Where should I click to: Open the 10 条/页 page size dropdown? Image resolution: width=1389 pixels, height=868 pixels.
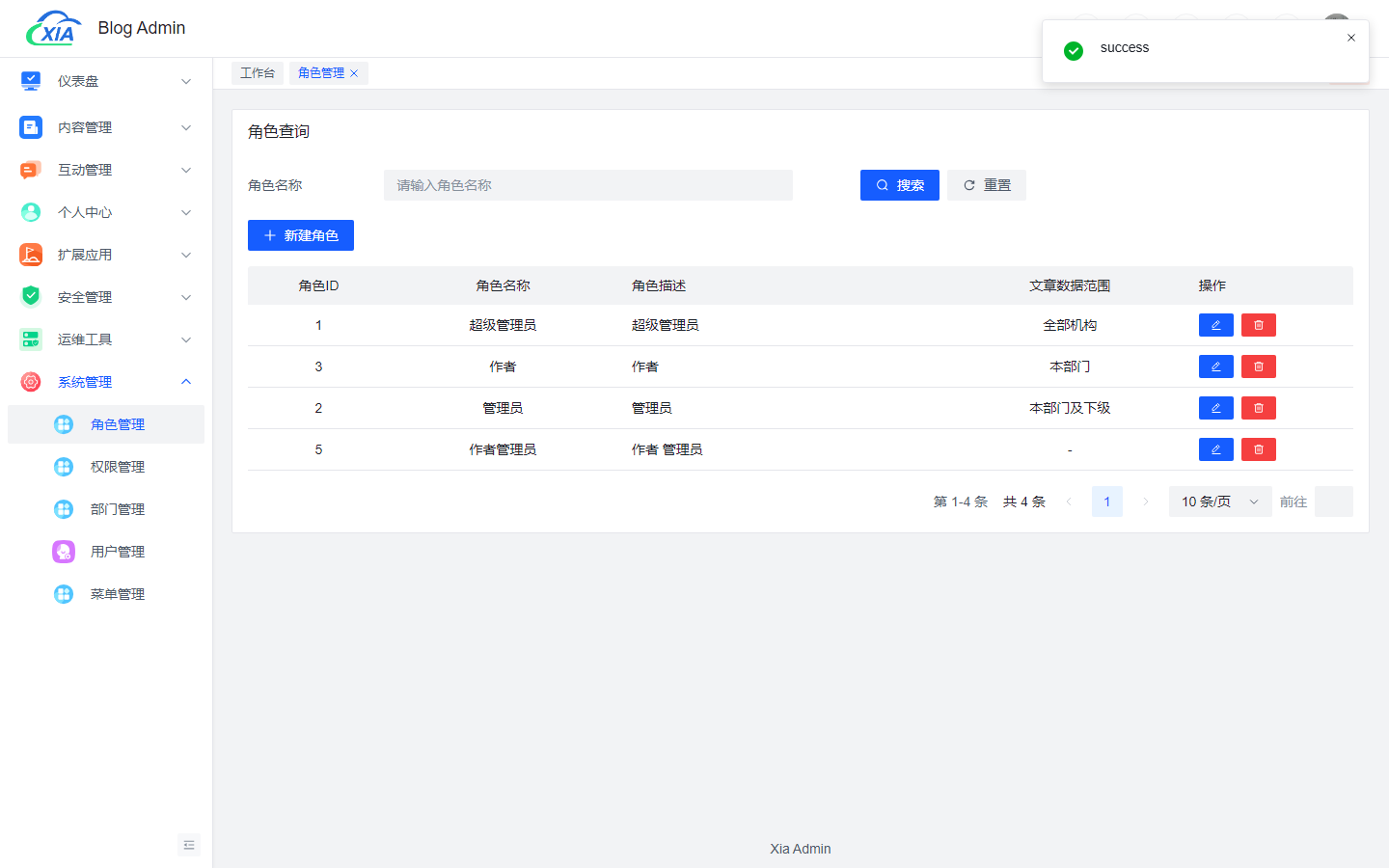click(1220, 502)
